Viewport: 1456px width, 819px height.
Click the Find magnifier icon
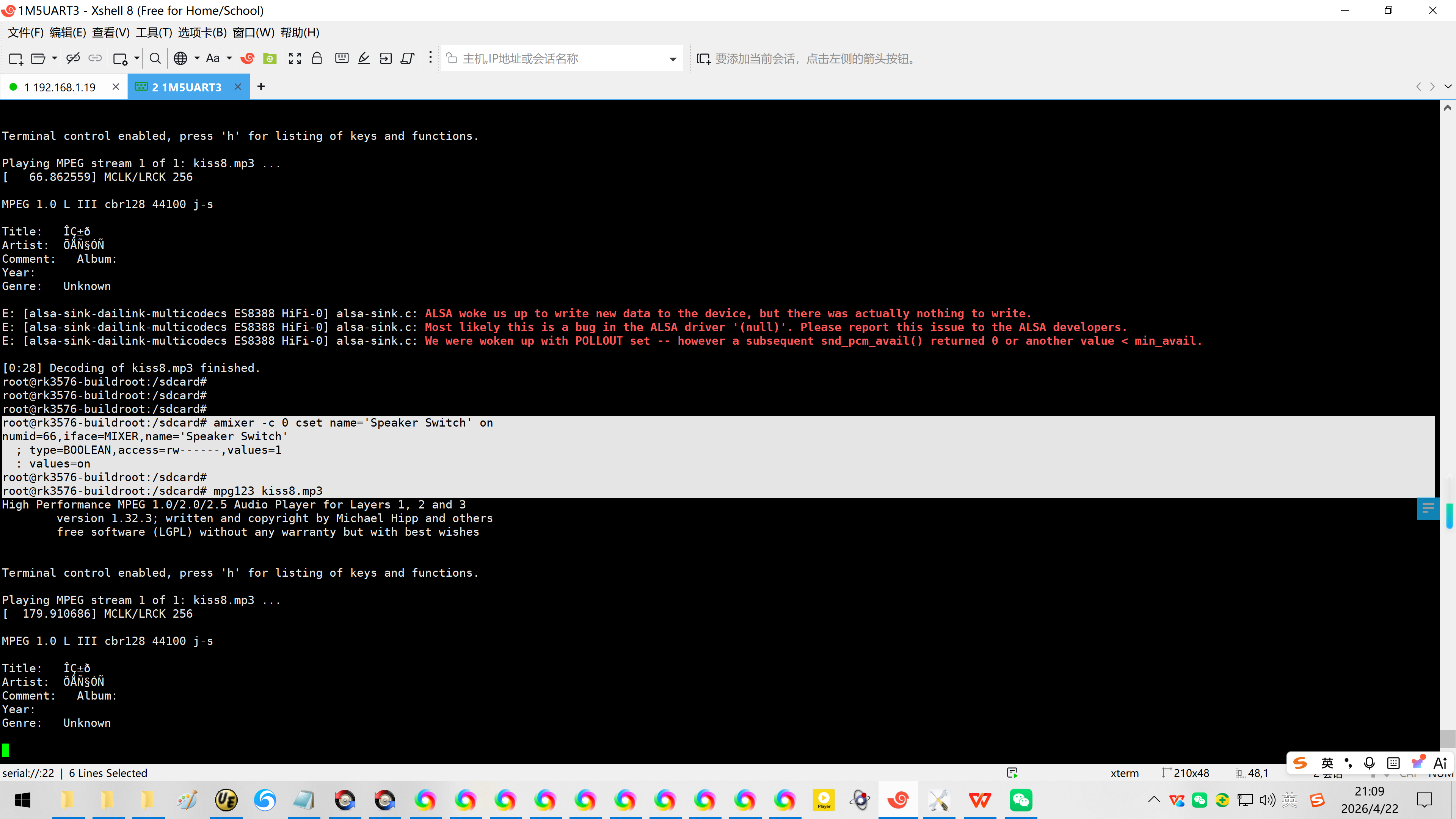click(x=155, y=58)
